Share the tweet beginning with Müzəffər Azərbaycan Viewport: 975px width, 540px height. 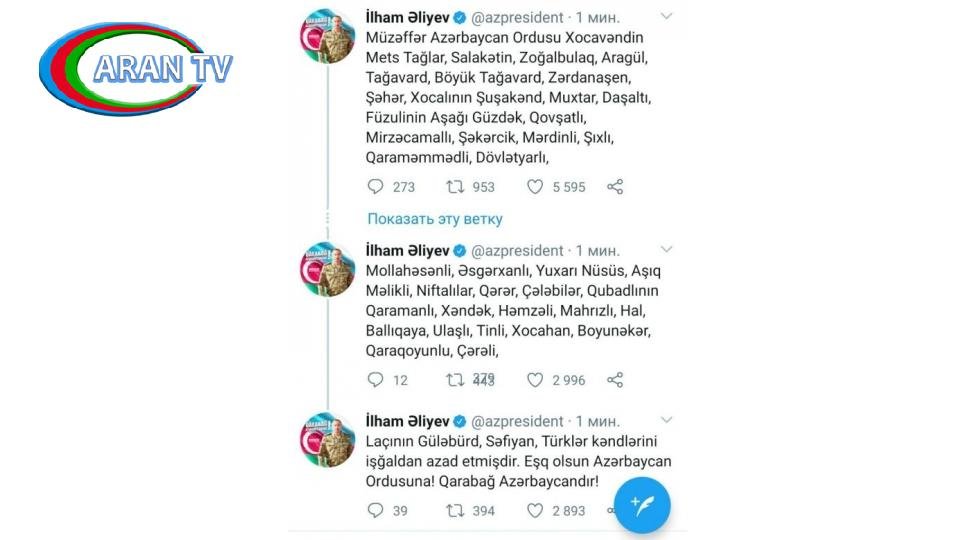(616, 186)
